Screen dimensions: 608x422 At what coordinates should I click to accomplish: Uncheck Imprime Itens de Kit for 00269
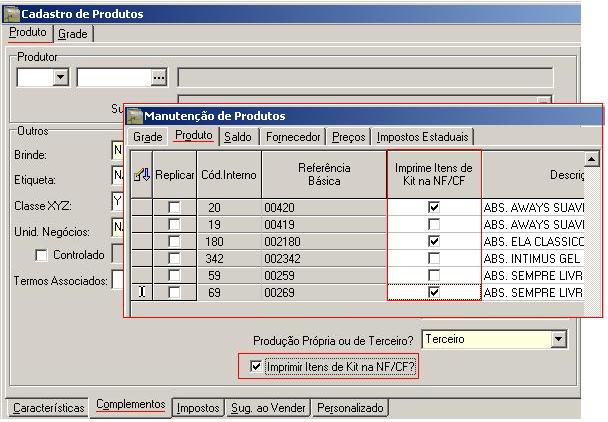click(434, 292)
